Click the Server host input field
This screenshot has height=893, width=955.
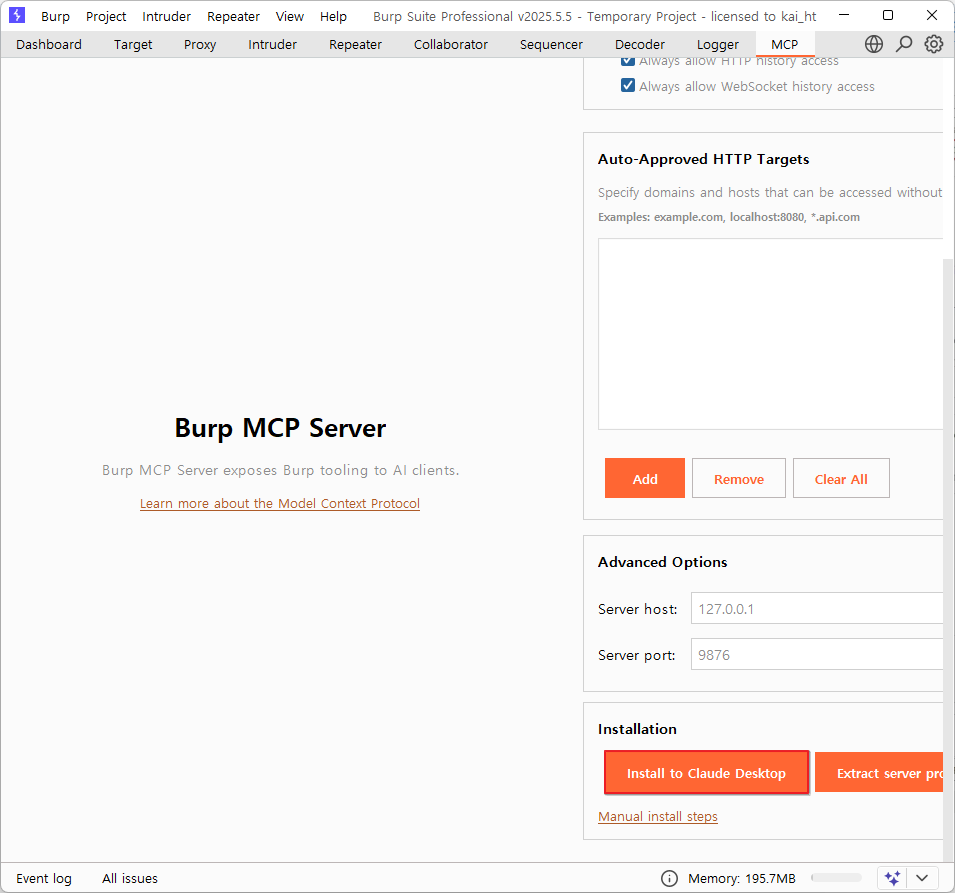[817, 608]
